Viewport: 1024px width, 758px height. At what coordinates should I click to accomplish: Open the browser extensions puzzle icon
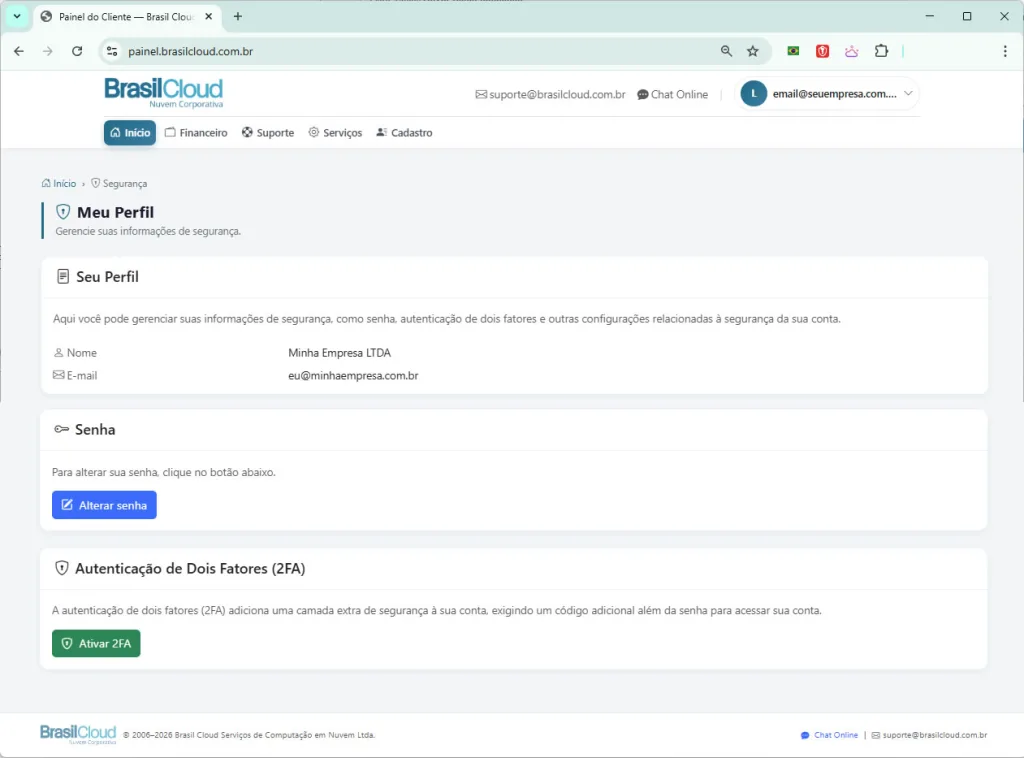coord(881,51)
